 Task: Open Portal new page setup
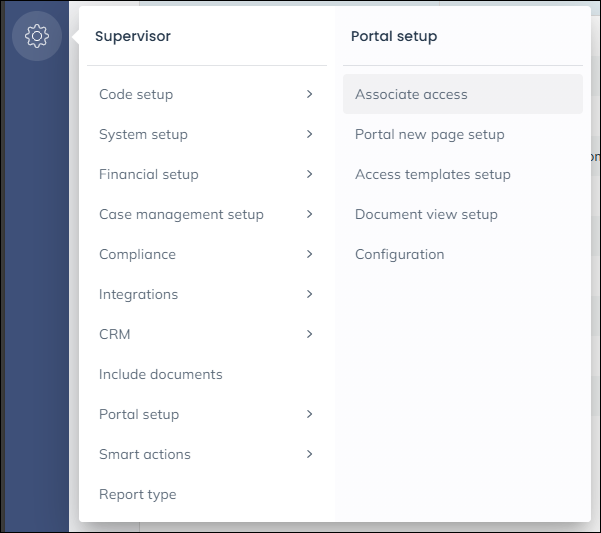(x=429, y=134)
